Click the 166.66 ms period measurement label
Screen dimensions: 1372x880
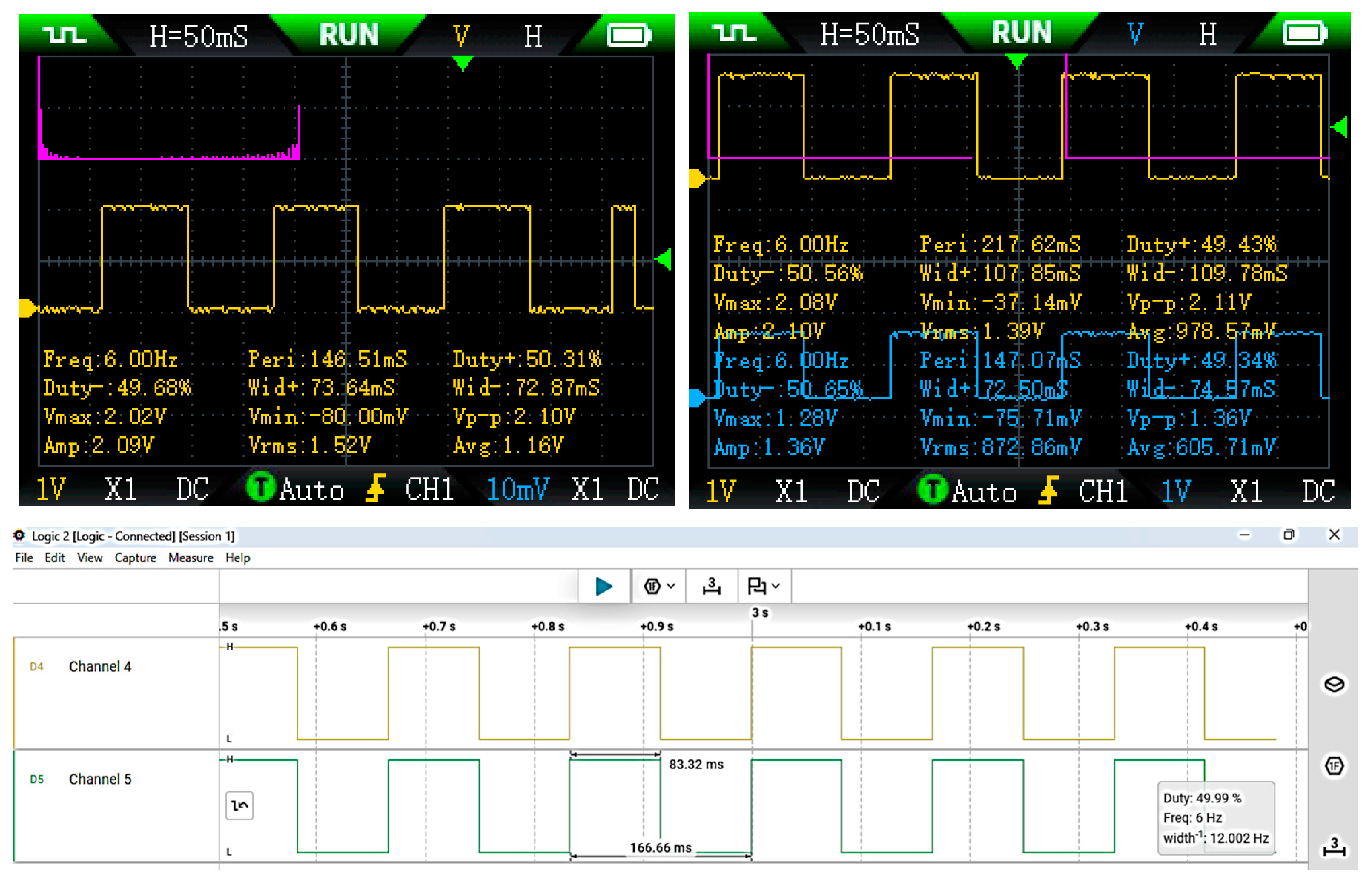[661, 847]
